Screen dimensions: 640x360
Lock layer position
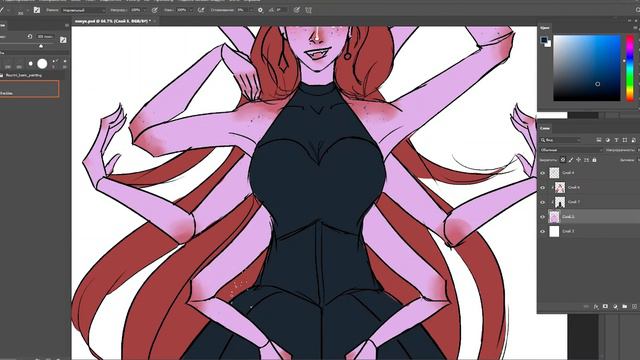tap(578, 160)
